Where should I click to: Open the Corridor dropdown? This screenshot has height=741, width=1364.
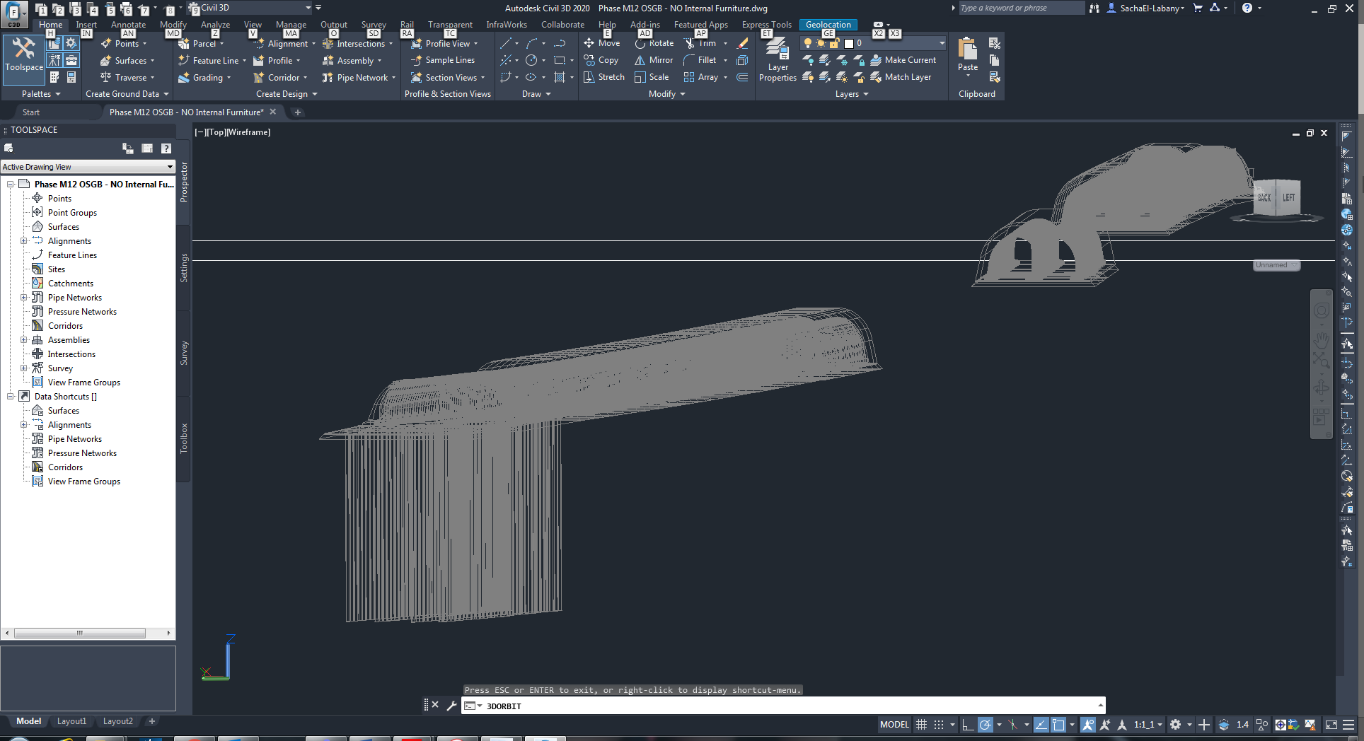(x=278, y=77)
